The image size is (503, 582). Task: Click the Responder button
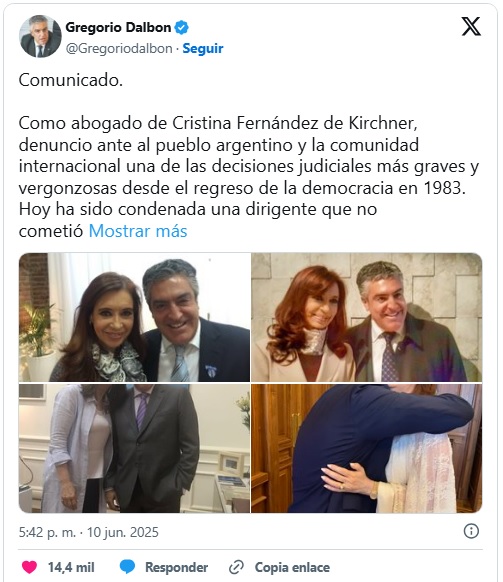(176, 567)
